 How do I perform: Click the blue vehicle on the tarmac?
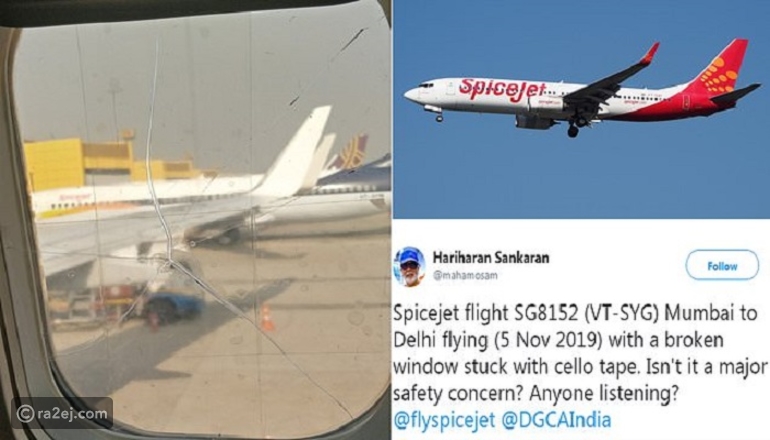174,306
